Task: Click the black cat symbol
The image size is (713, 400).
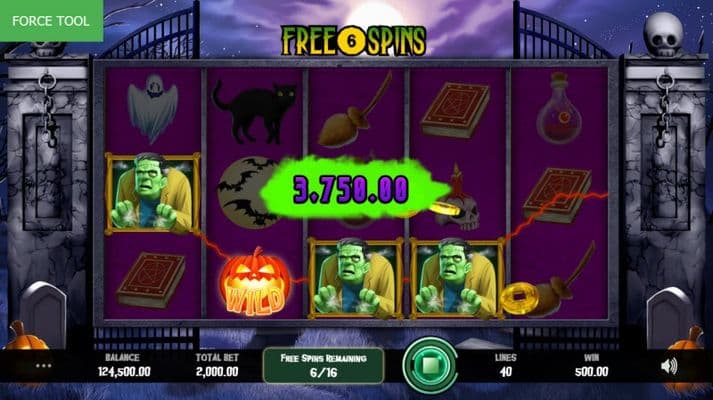Action: click(254, 110)
